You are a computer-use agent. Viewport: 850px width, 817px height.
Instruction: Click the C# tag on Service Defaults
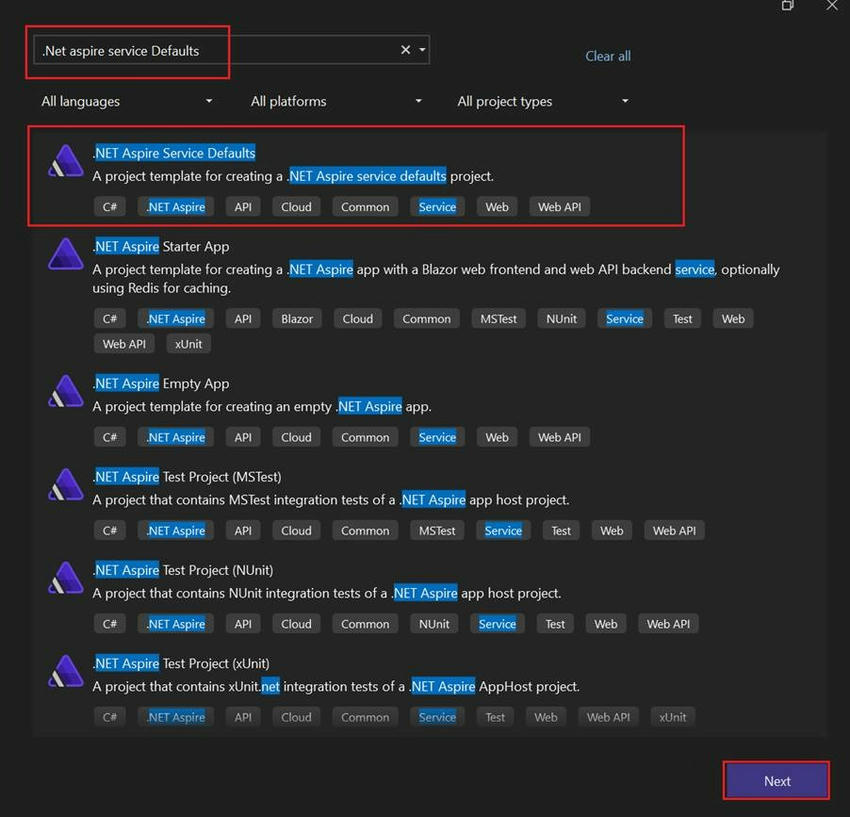(109, 206)
